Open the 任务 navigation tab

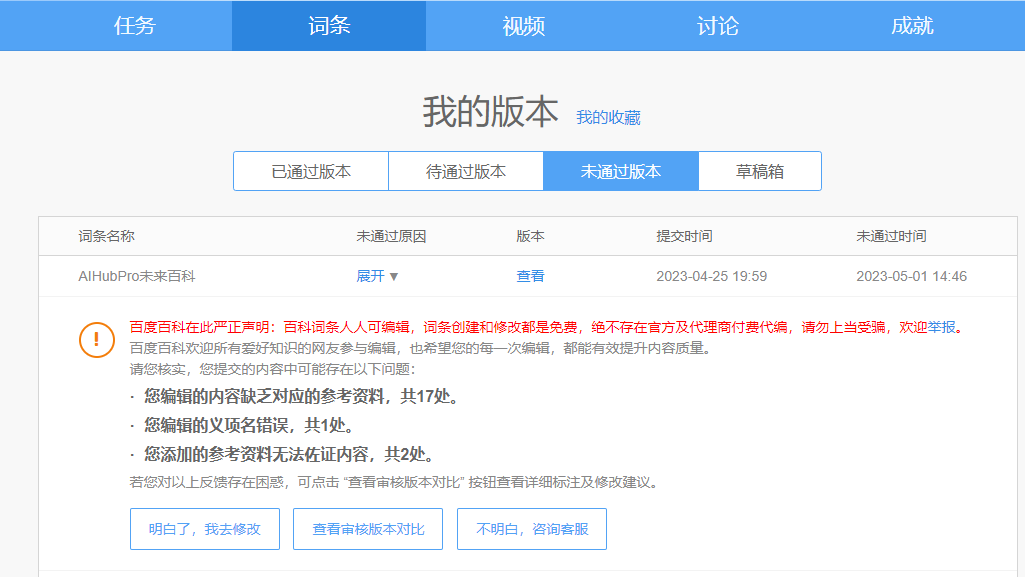click(135, 25)
